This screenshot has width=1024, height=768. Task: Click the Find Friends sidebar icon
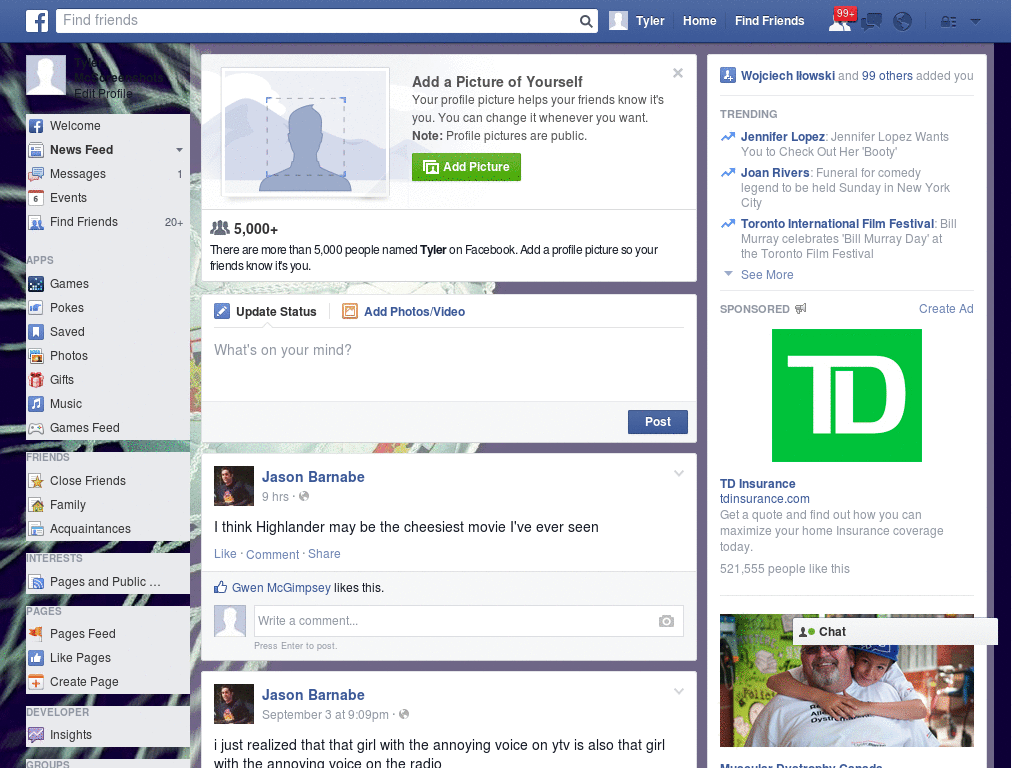pos(36,223)
